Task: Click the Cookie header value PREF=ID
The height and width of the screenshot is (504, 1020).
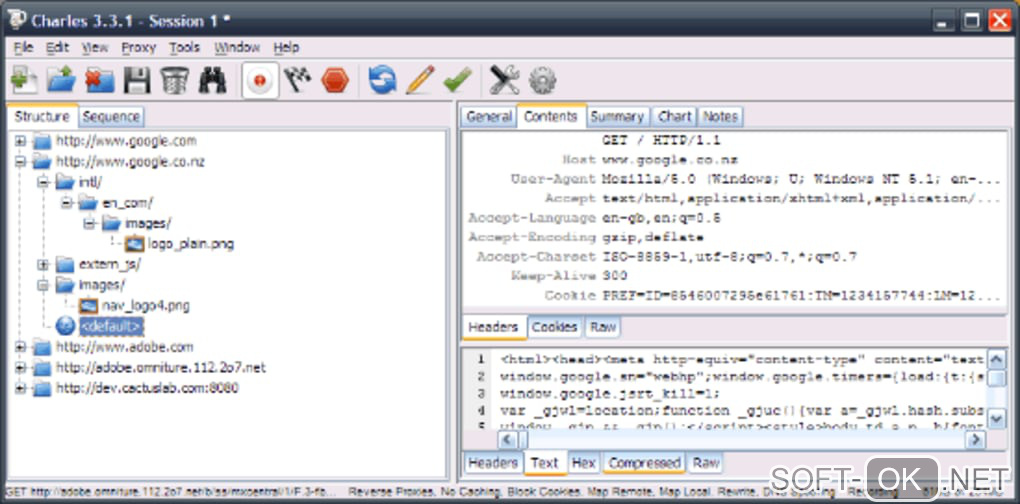Action: pos(801,296)
